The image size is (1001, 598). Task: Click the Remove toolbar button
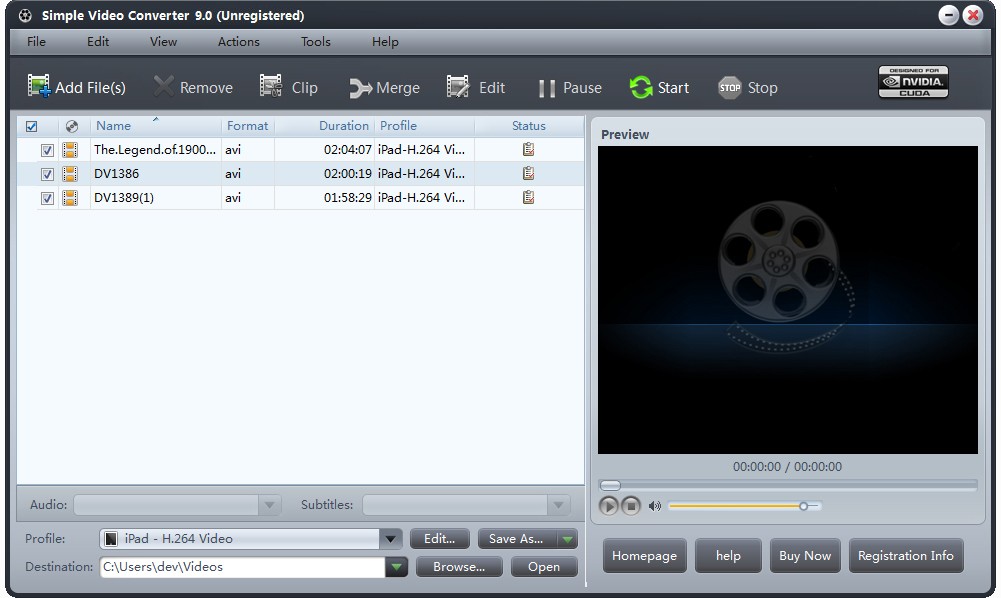tap(193, 87)
